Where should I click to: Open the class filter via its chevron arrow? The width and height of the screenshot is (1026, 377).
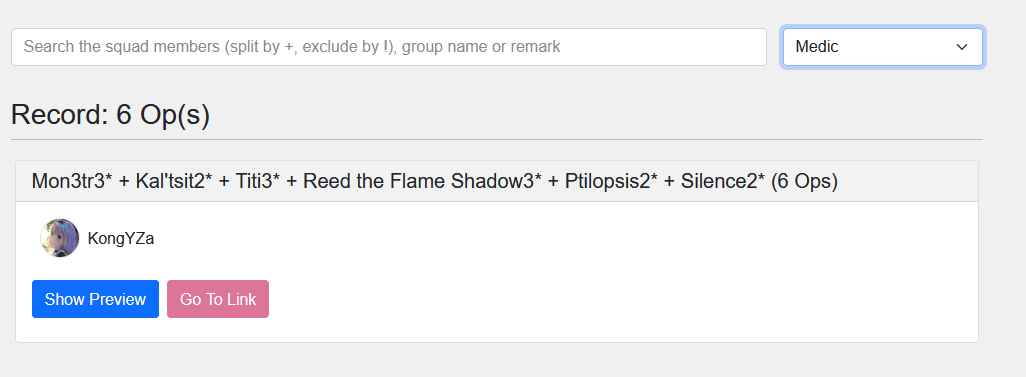pyautogui.click(x=961, y=47)
